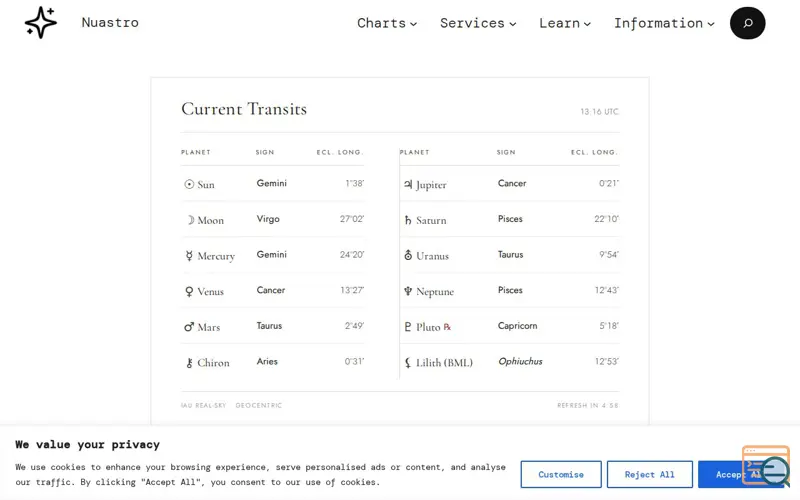The width and height of the screenshot is (800, 500).
Task: Click the Saturn sign Pisces cell
Action: 510,219
